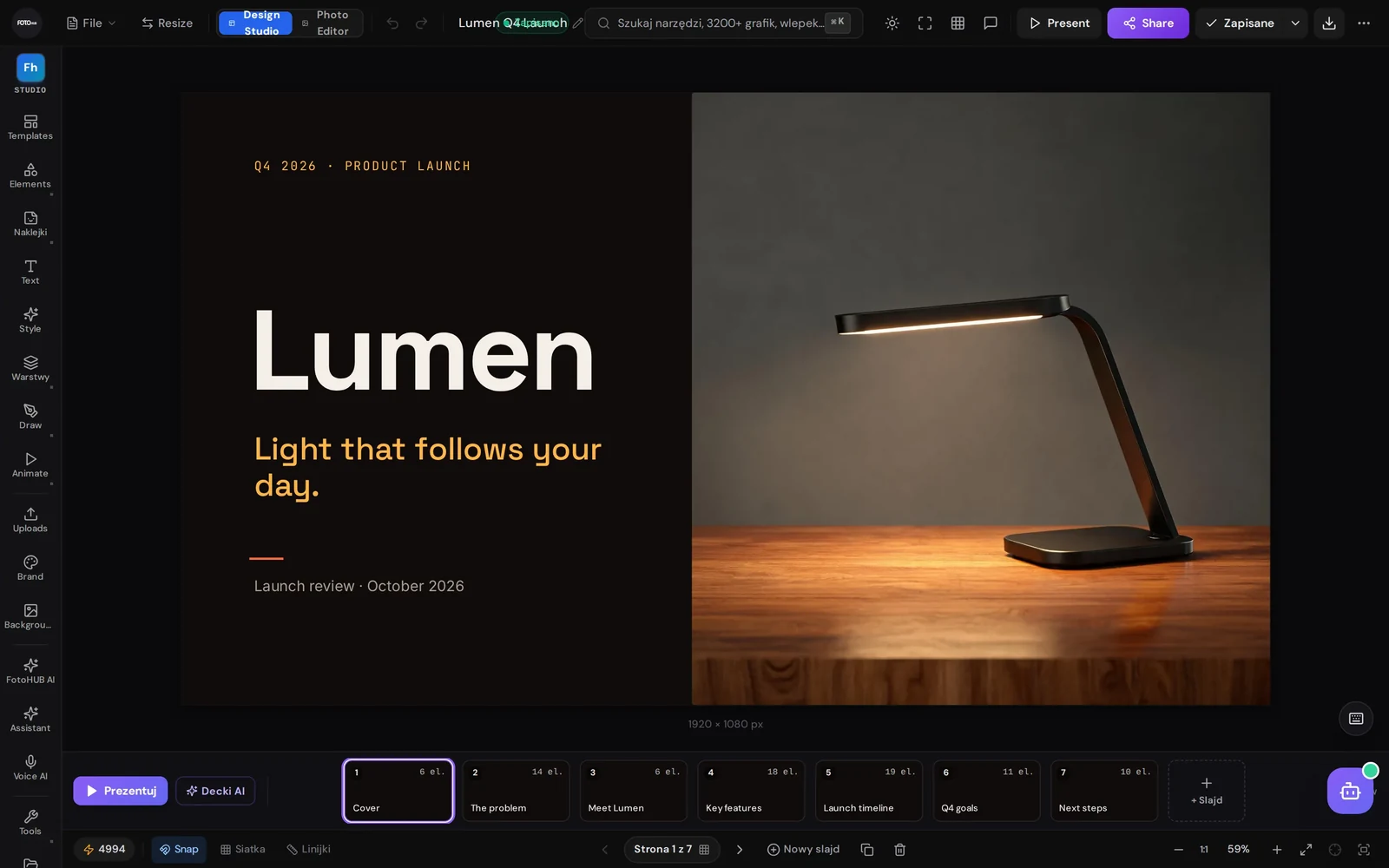
Task: Open the Assistant panel
Action: [30, 719]
